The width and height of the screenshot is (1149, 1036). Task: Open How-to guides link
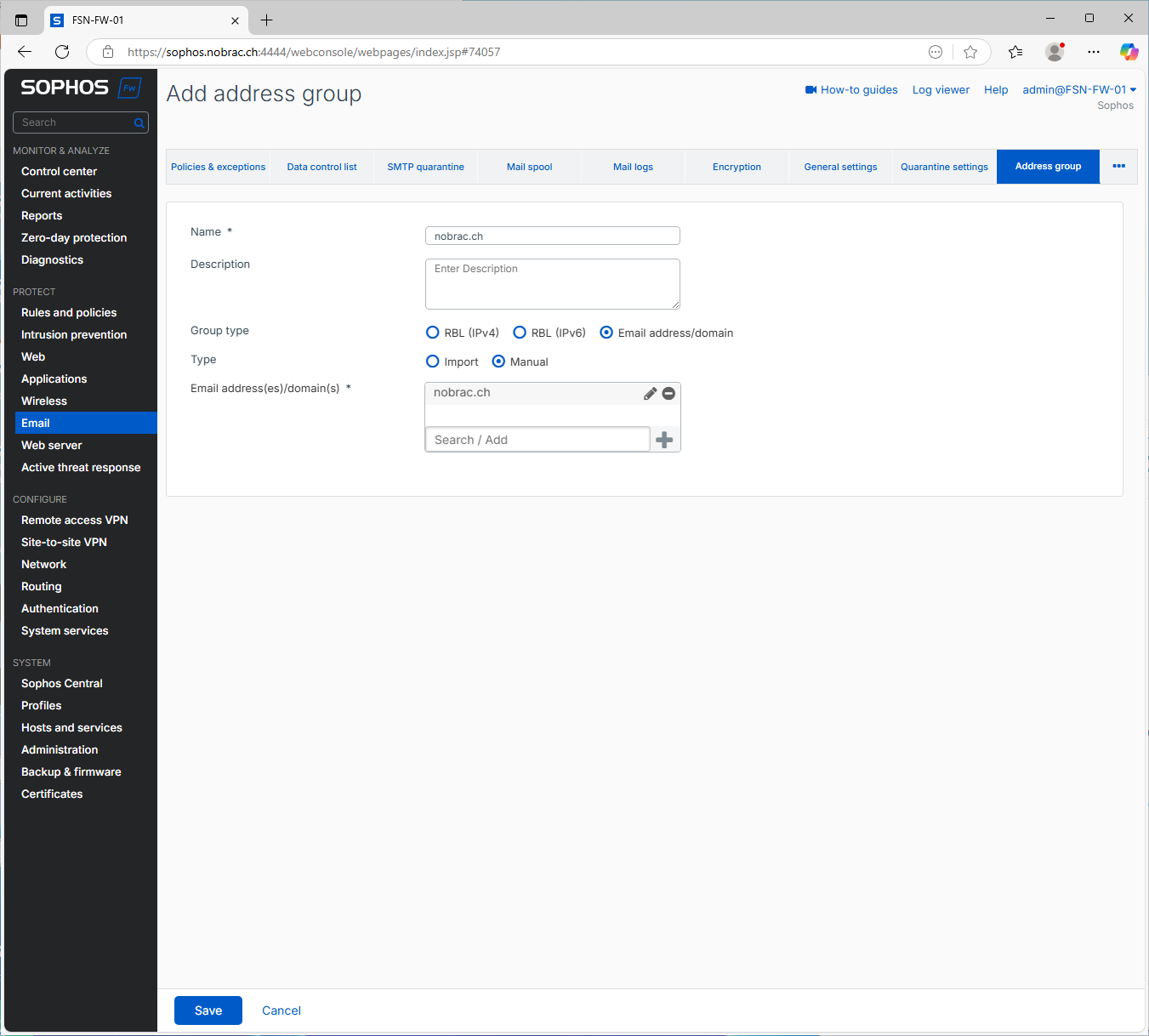(851, 89)
